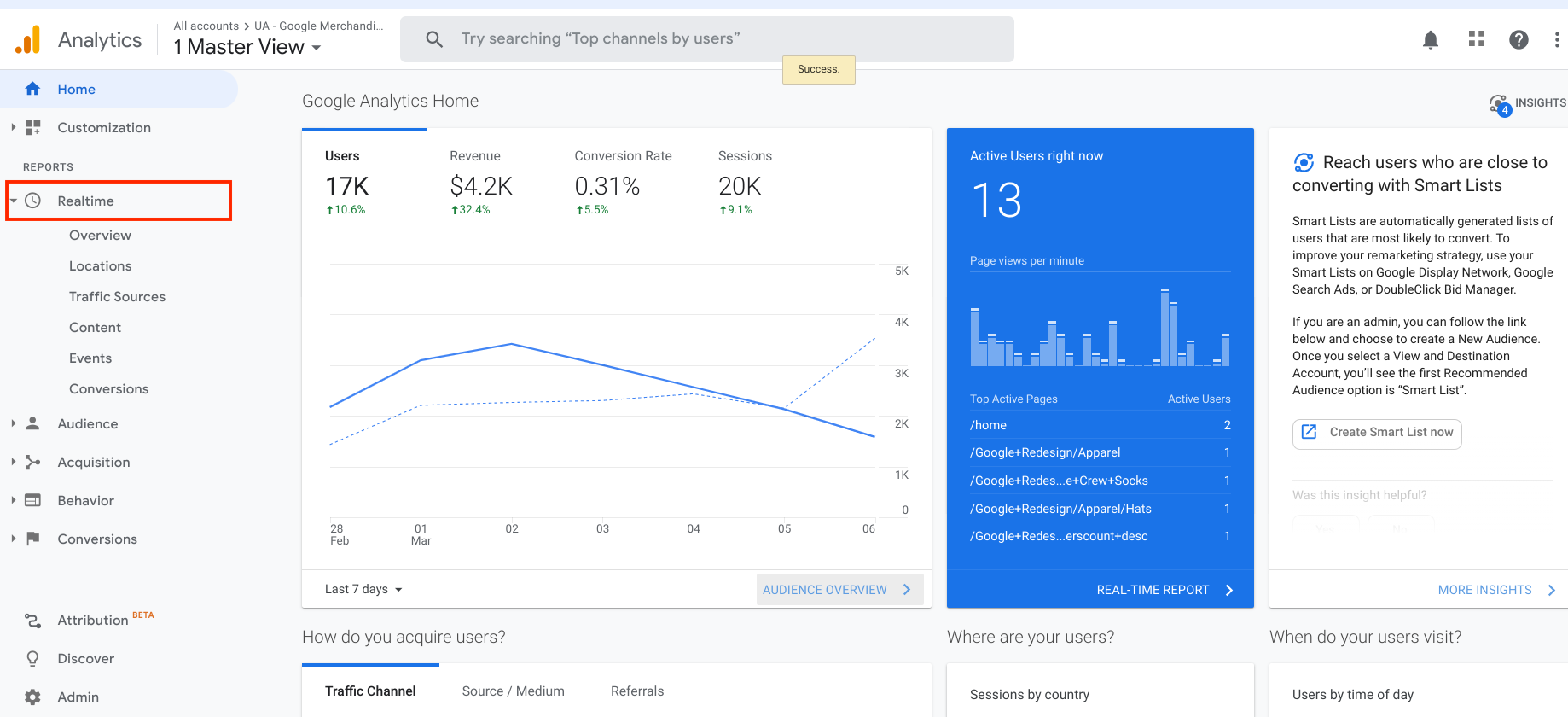Select the Sessions metric tab

click(745, 183)
